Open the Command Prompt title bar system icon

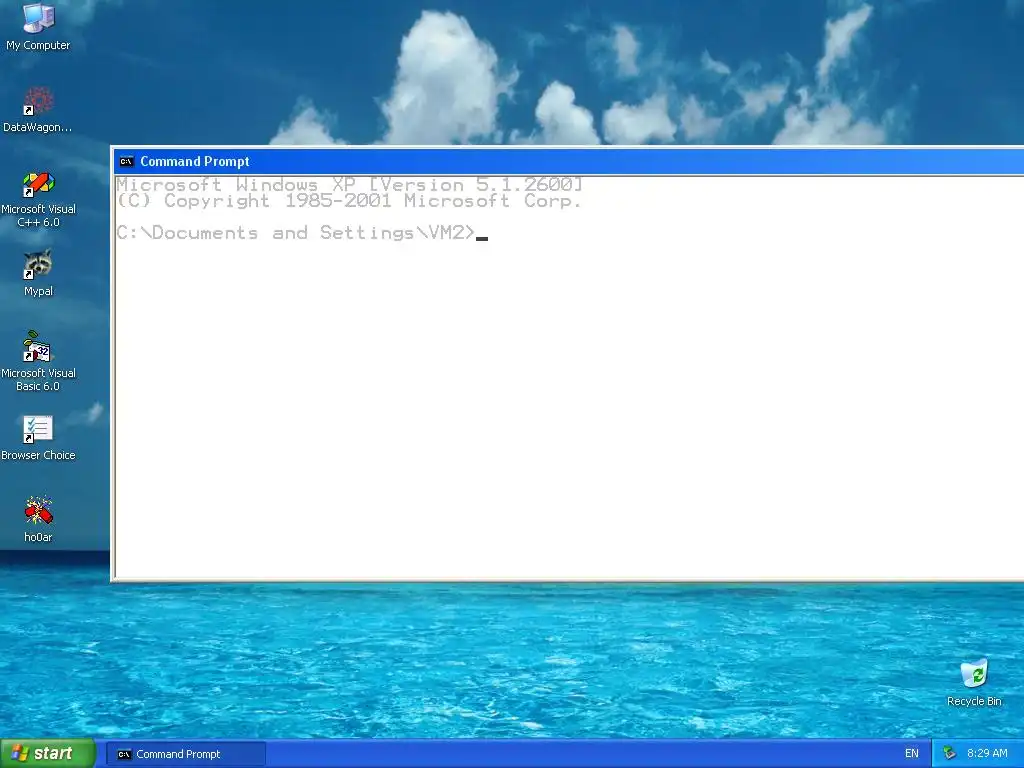127,161
